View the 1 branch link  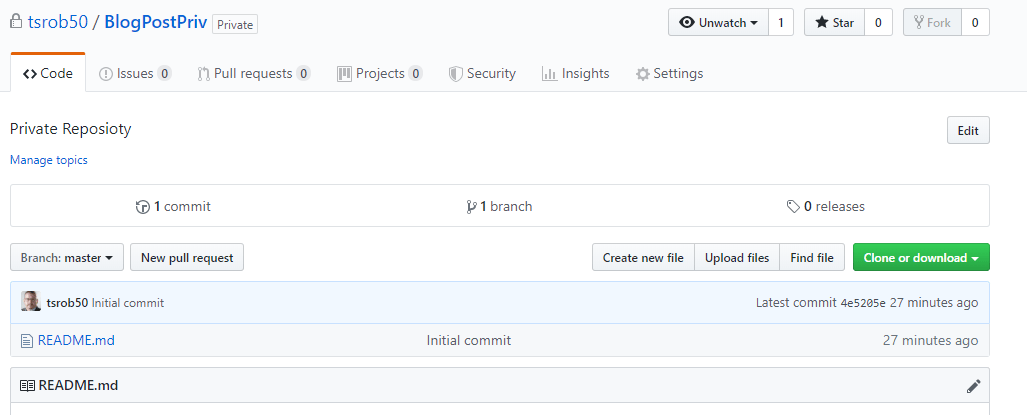coord(499,207)
